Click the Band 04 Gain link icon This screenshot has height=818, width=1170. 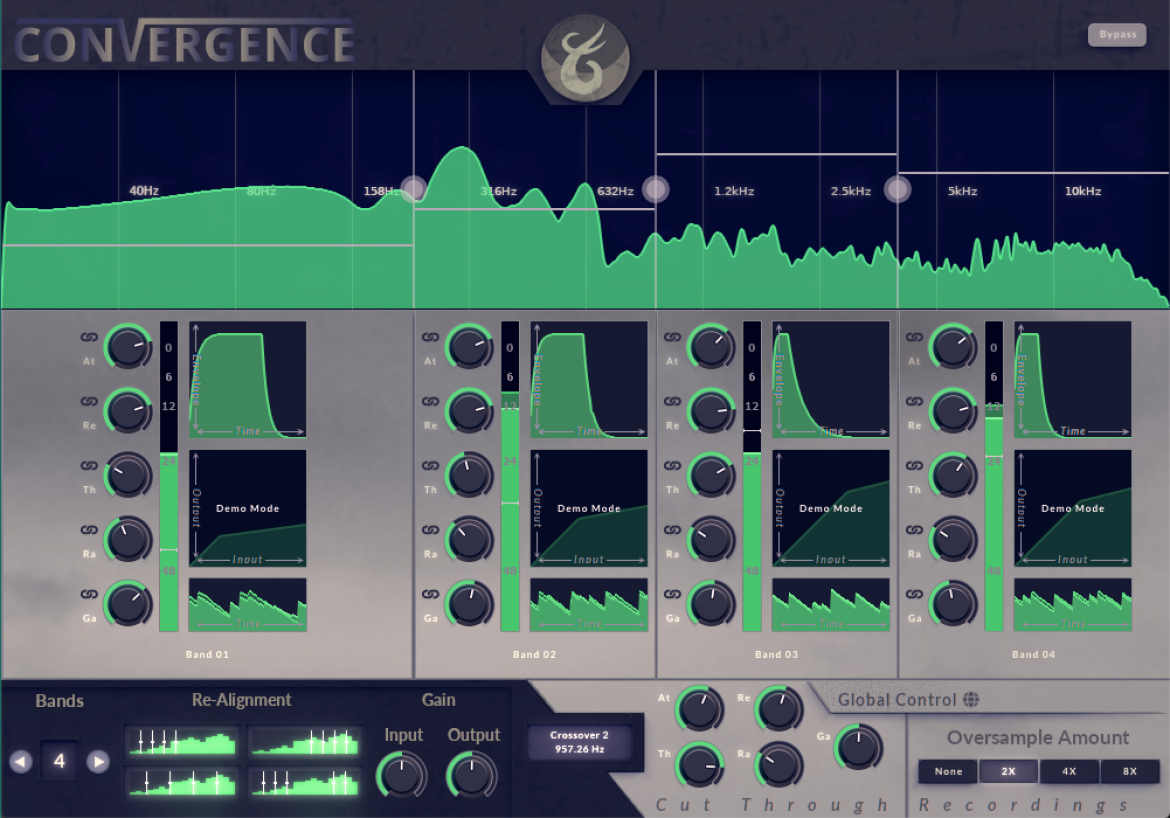click(x=914, y=594)
